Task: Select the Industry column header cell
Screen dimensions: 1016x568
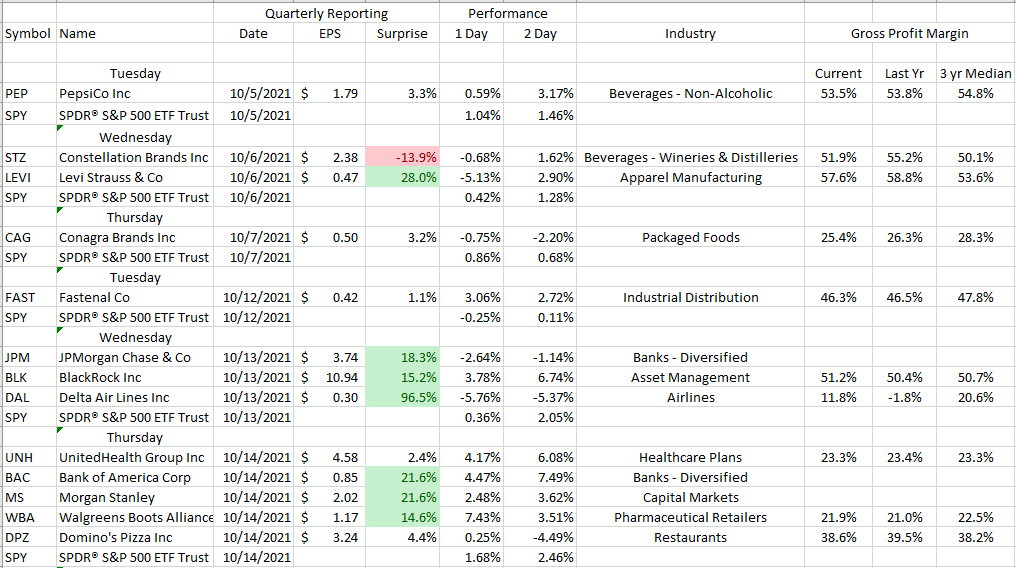Action: [690, 33]
